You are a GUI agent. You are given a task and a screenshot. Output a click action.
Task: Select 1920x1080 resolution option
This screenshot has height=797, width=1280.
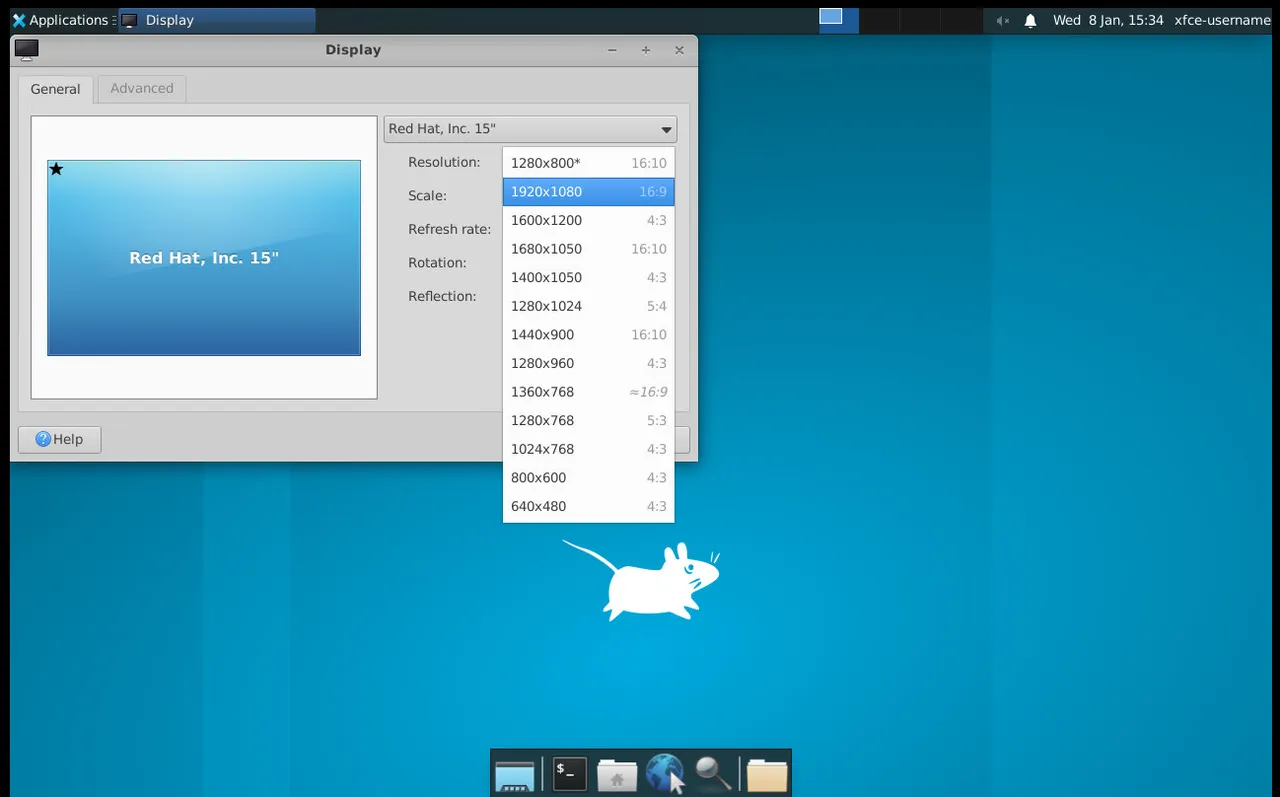(x=588, y=192)
